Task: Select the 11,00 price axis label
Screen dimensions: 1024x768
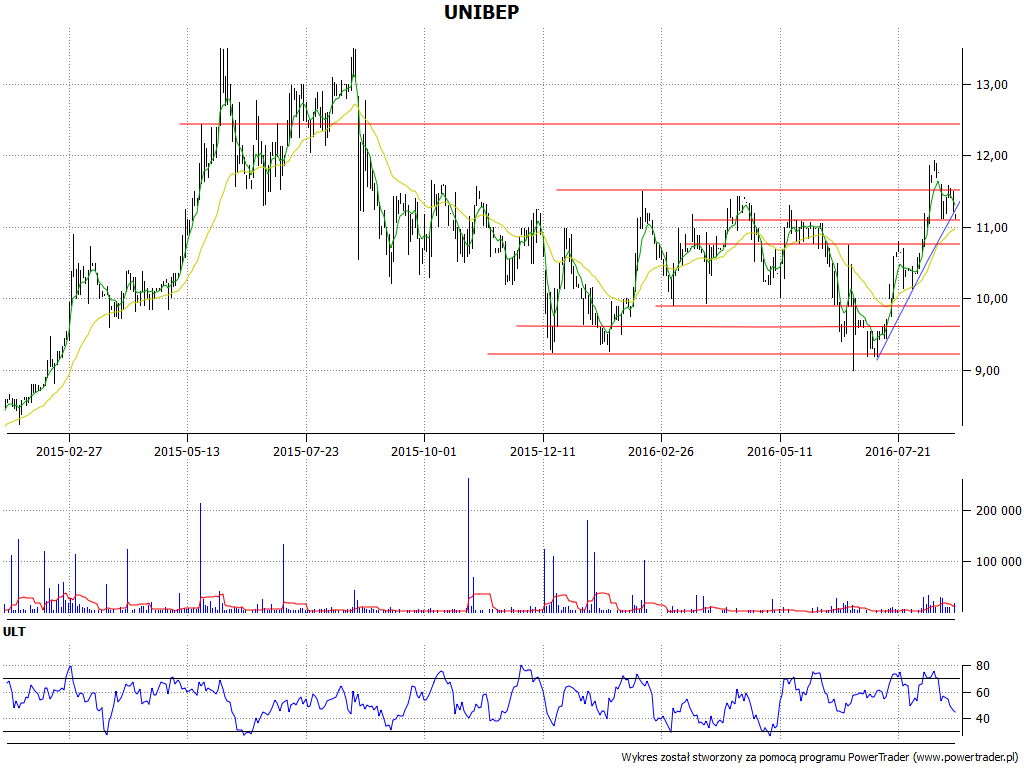Action: click(x=992, y=228)
